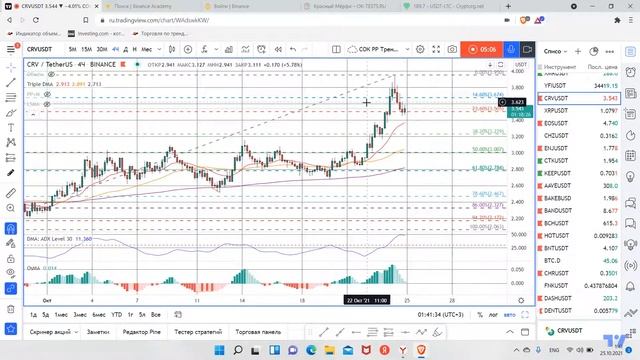Open the TradingView hamburger main menu
This screenshot has width=640, height=360.
(x=11, y=49)
